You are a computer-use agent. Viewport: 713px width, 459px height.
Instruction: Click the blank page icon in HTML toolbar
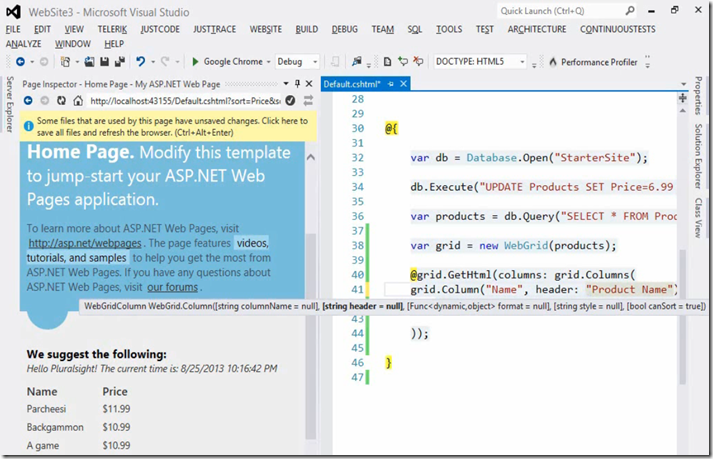[387, 61]
